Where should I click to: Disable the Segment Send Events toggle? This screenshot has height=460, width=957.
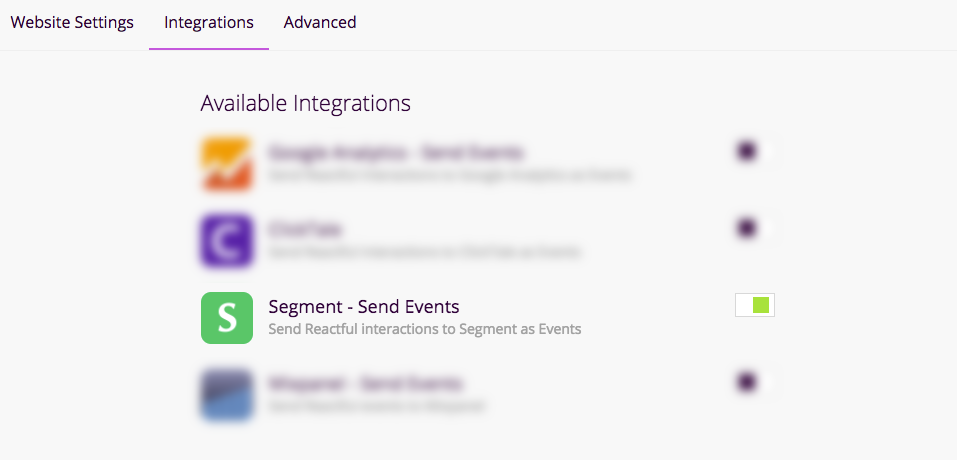point(755,305)
